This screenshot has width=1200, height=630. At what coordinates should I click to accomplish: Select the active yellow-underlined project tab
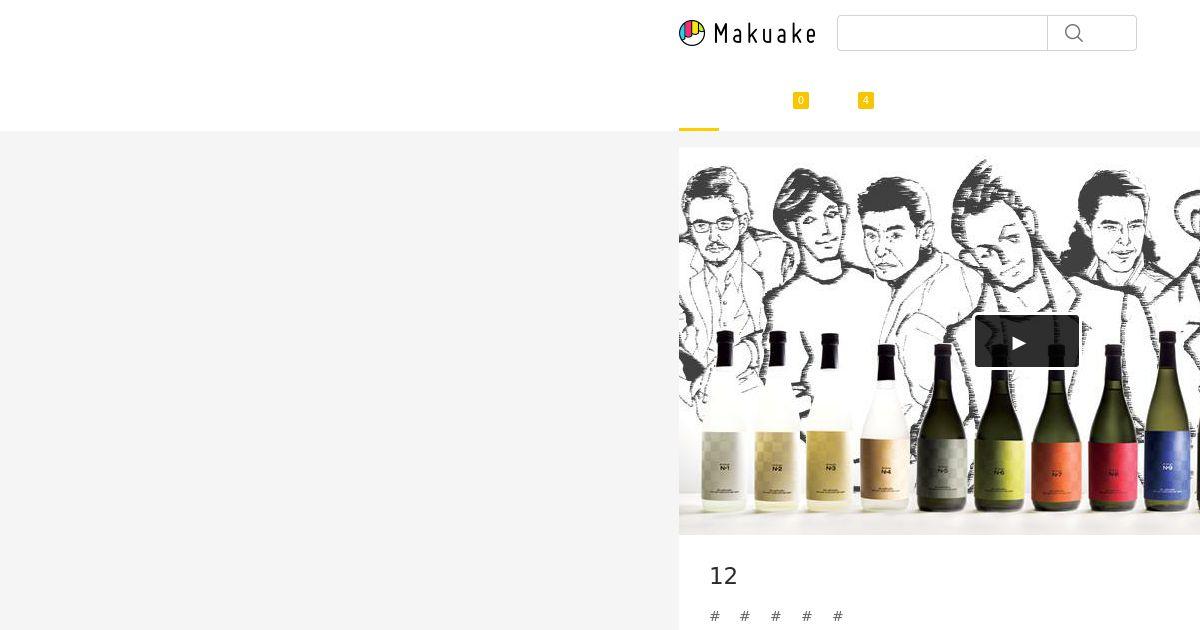point(699,105)
